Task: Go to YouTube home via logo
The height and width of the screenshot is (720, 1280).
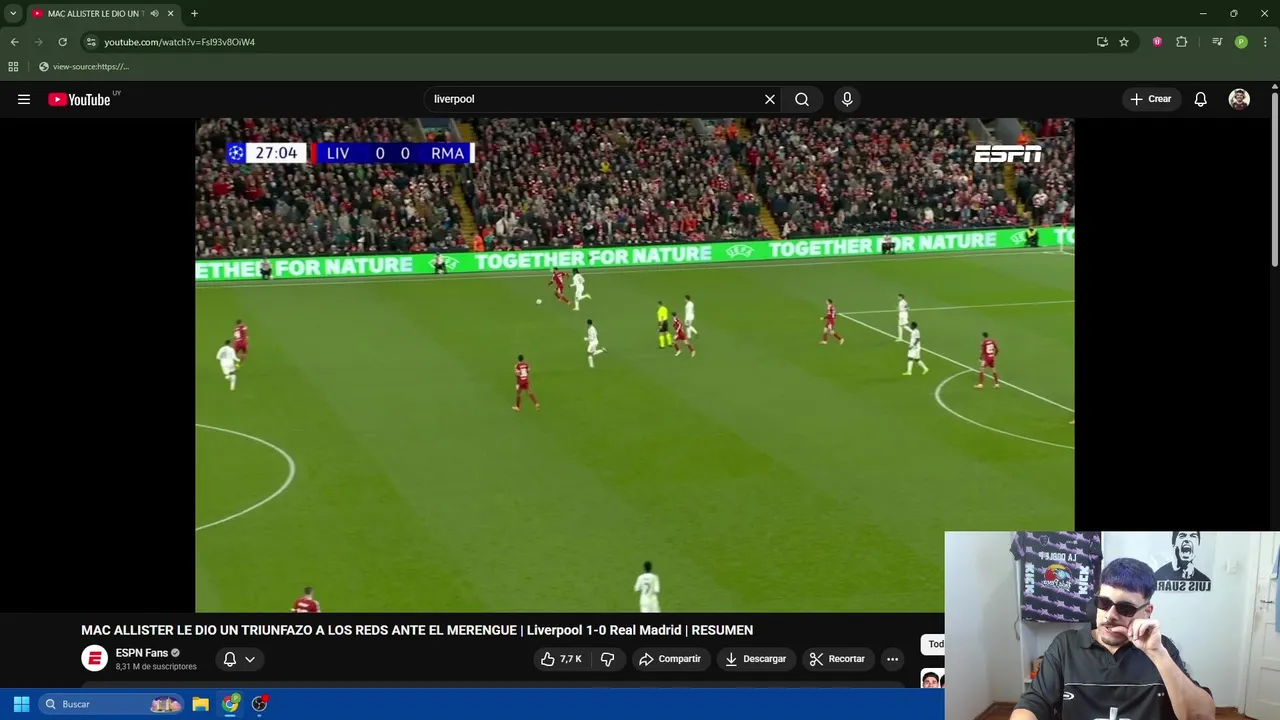Action: (x=79, y=99)
